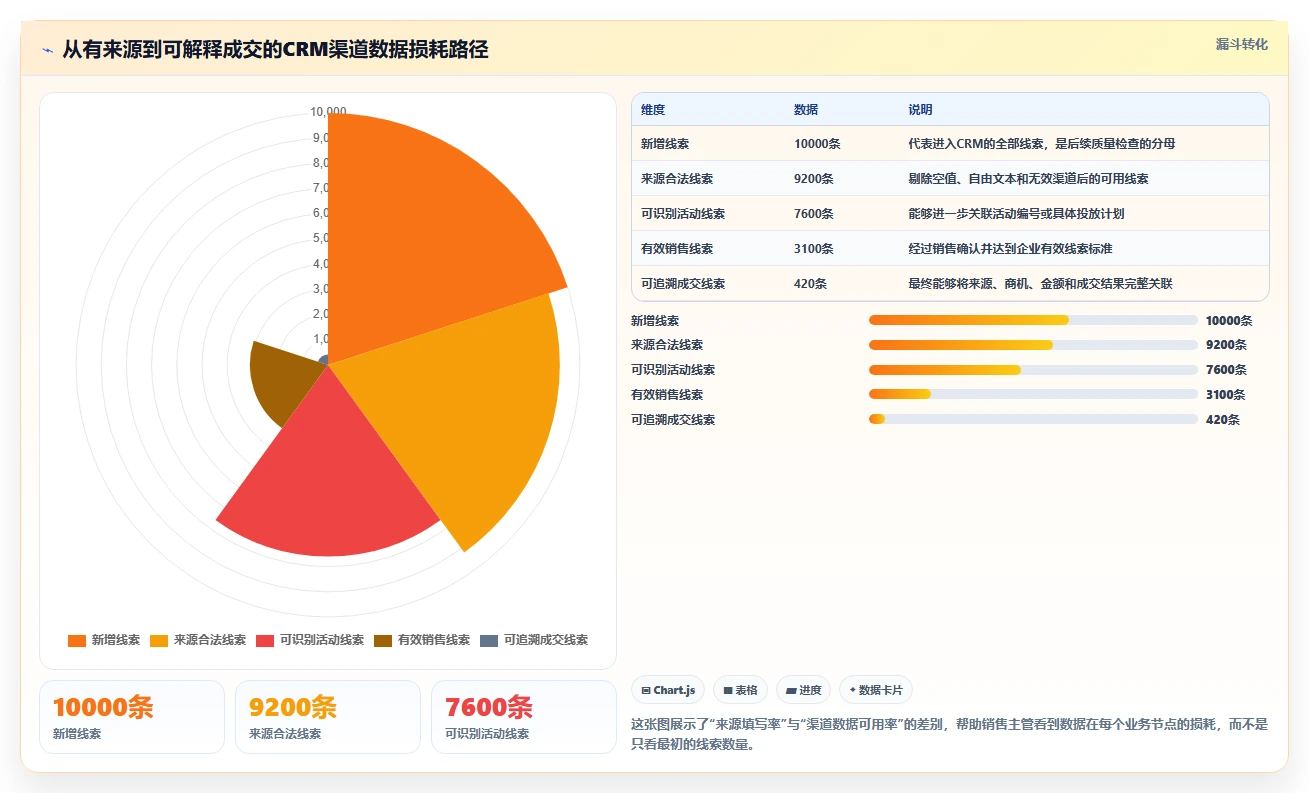This screenshot has width=1309, height=793.
Task: Toggle the 来源合法线索 legend entry
Action: (198, 640)
